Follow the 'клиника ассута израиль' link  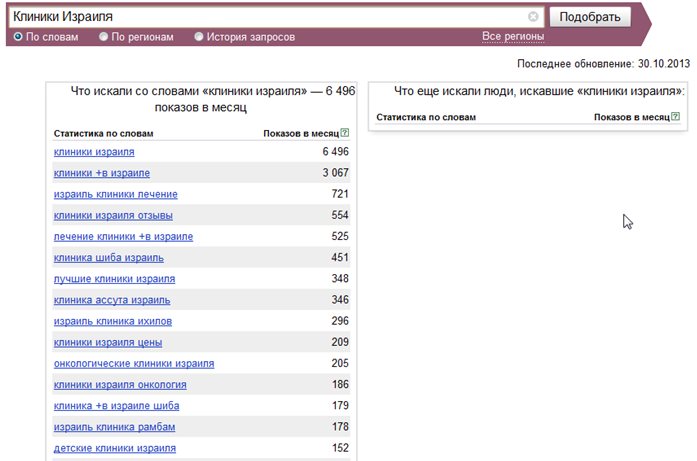[x=112, y=300]
